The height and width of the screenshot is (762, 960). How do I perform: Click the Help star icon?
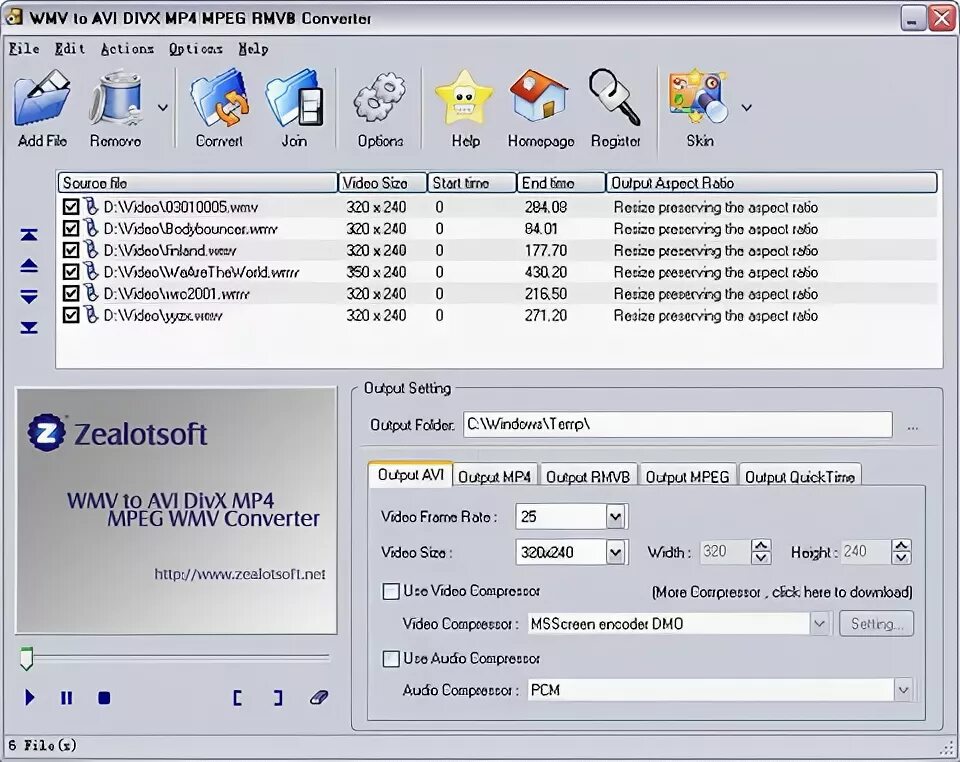(465, 98)
